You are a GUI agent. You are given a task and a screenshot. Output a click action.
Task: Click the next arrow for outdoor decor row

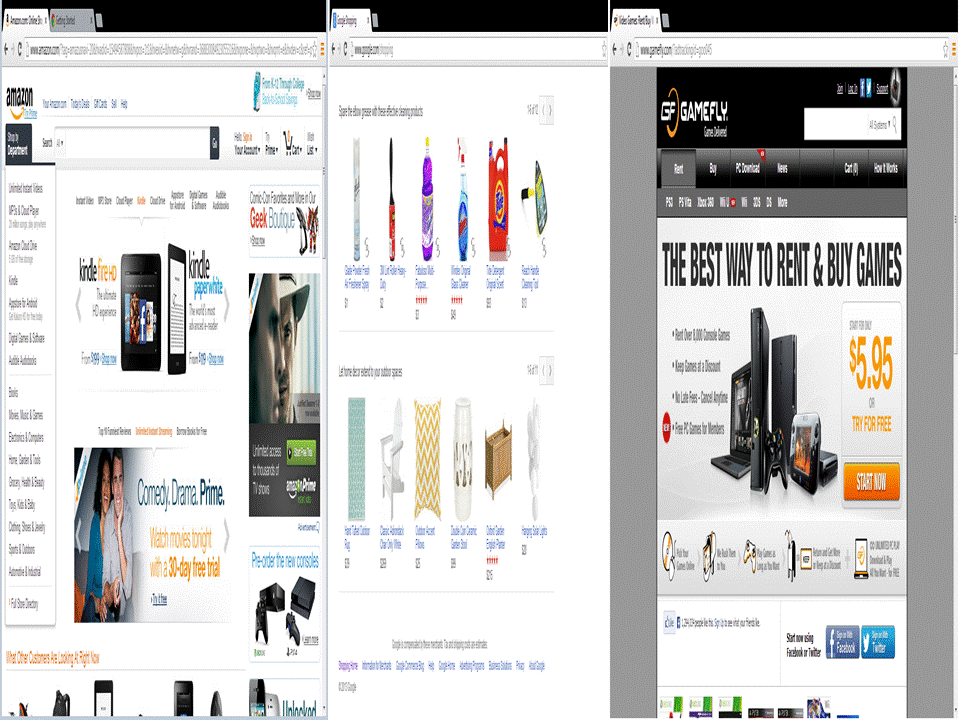pyautogui.click(x=550, y=370)
